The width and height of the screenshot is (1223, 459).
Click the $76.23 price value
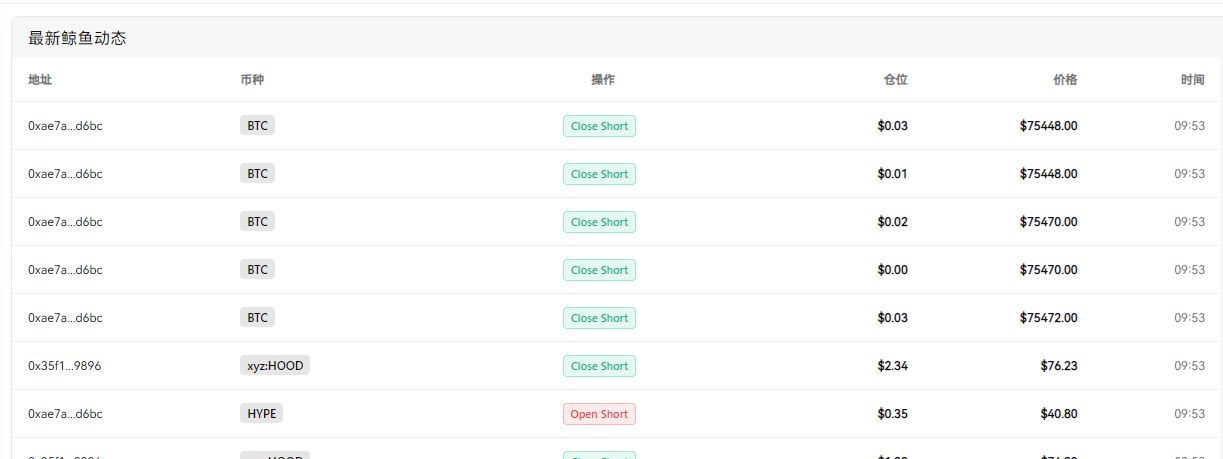click(1058, 366)
